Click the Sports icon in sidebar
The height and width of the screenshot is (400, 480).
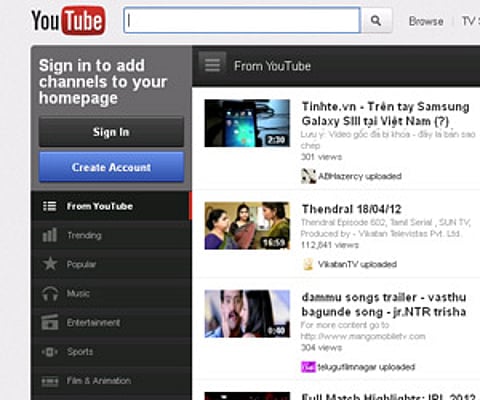[50, 352]
